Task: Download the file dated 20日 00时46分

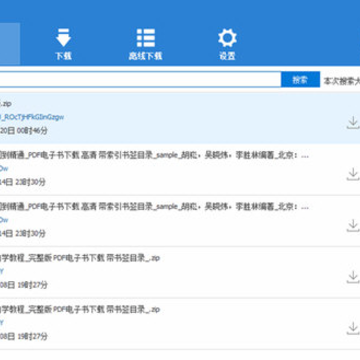Action: [352, 122]
